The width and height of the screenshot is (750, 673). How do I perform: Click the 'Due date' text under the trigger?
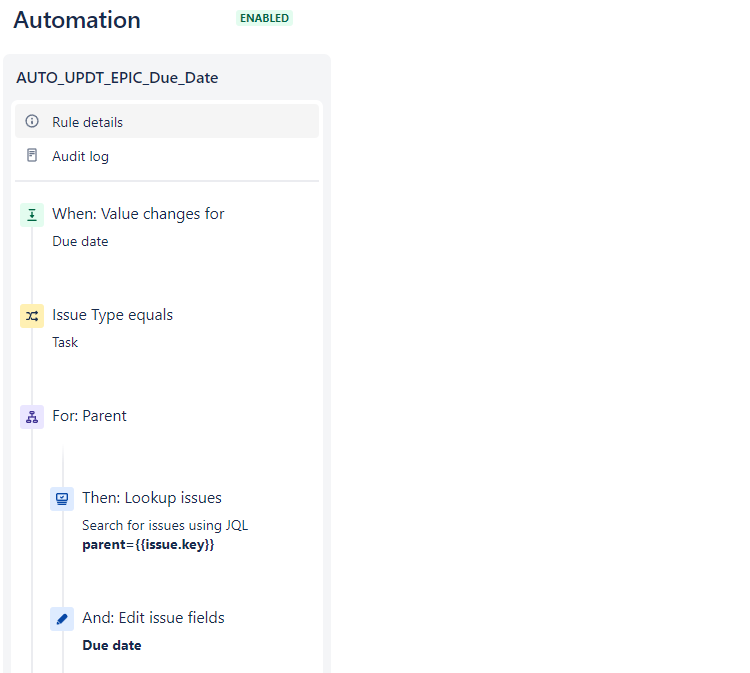tap(80, 242)
